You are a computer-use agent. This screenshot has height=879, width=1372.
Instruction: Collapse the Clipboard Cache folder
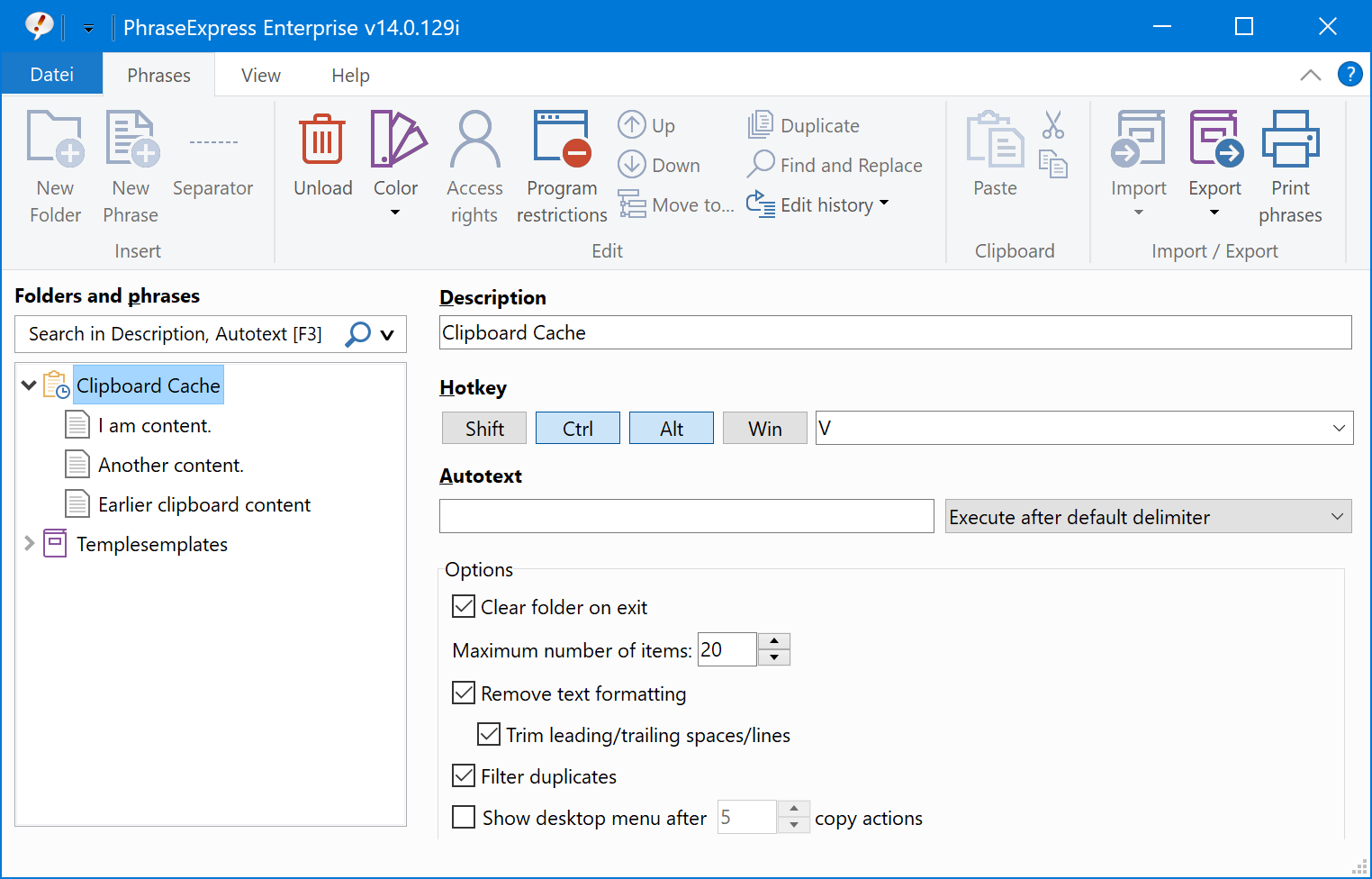point(29,385)
